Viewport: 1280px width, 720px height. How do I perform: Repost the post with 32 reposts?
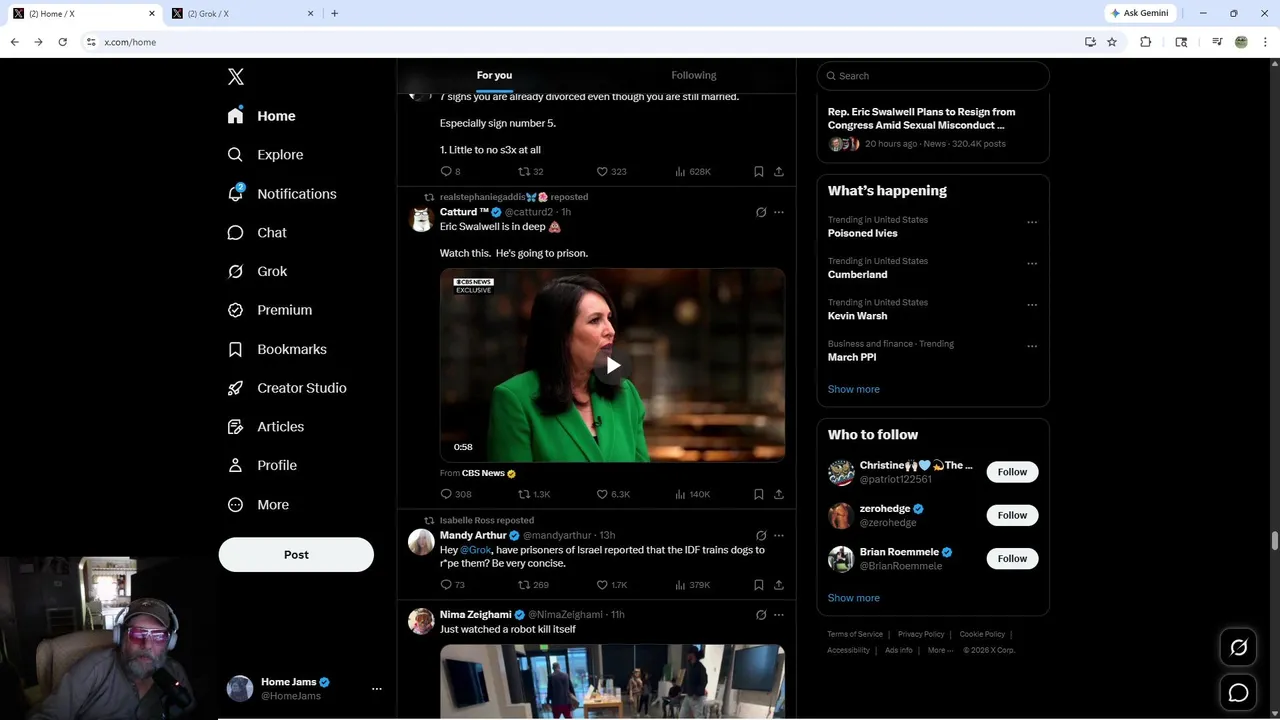tap(531, 172)
